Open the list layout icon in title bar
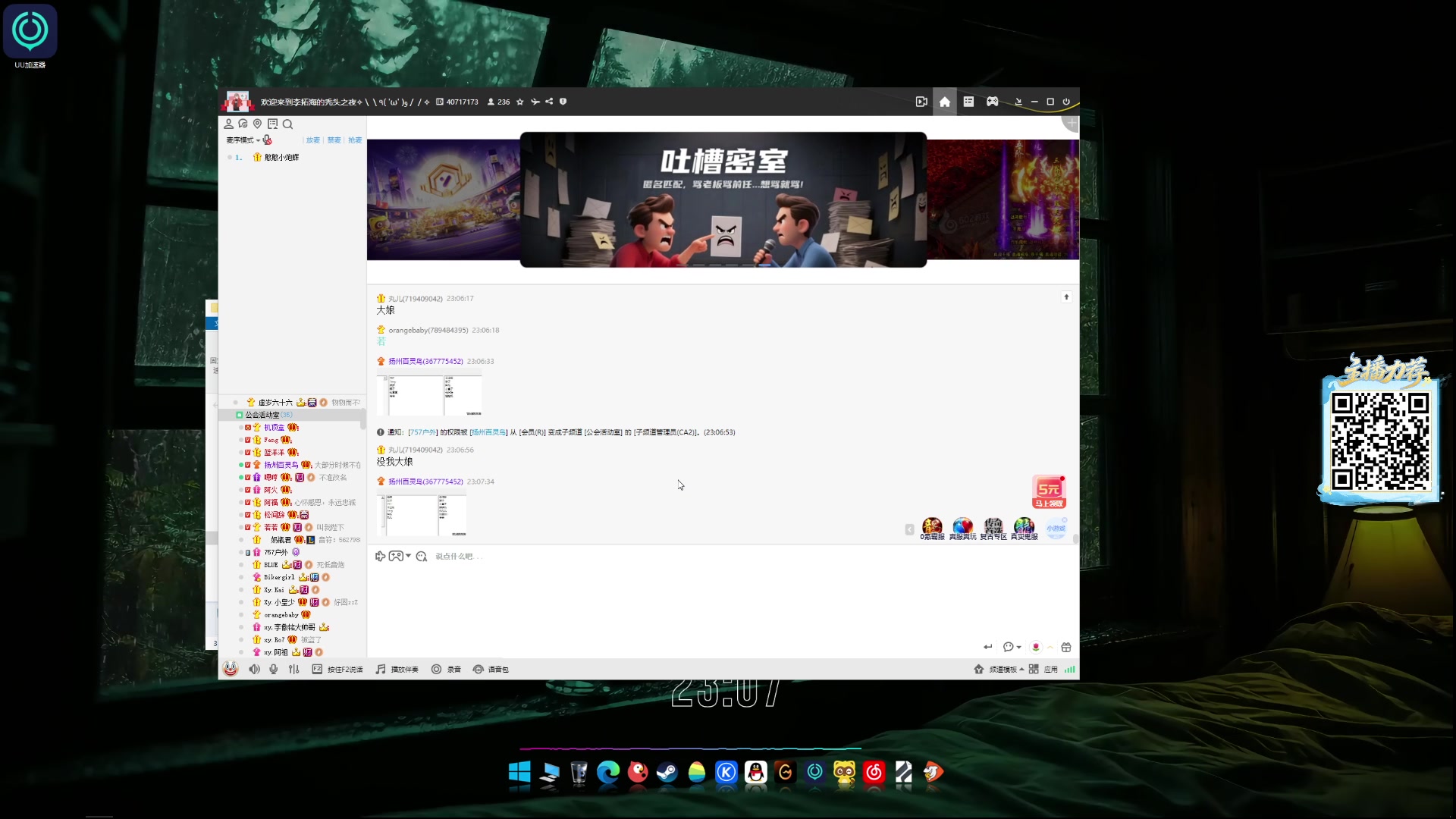Screen dimensions: 1456x819 (968, 102)
